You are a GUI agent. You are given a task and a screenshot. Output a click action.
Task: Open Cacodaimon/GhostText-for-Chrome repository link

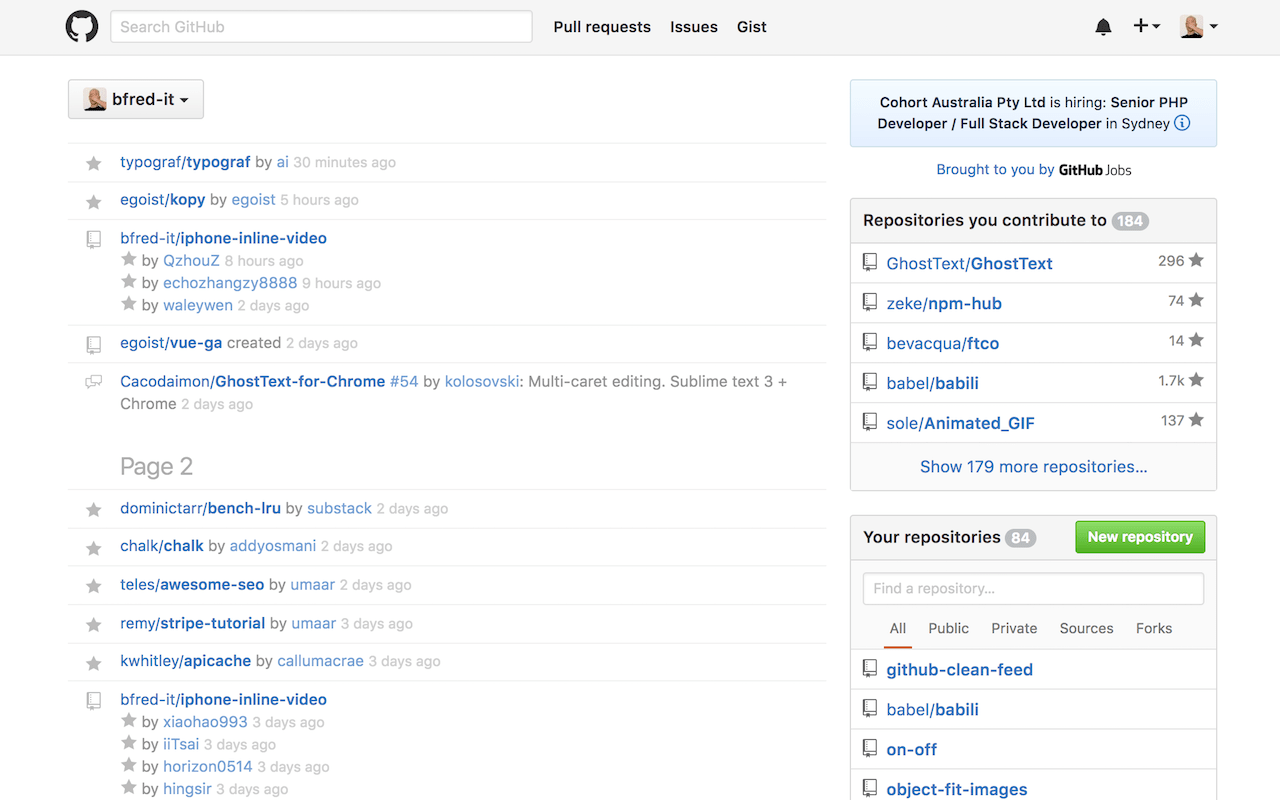coord(253,381)
